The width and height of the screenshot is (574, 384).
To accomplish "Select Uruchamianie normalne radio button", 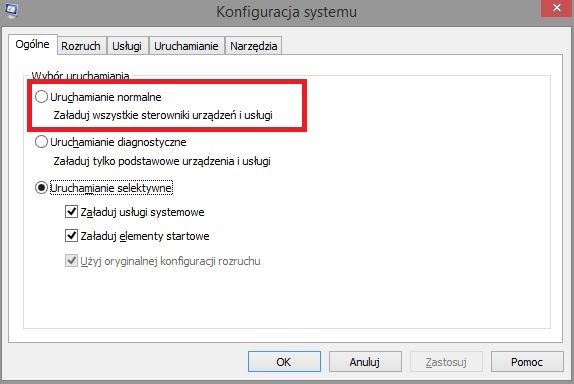I will (x=41, y=97).
